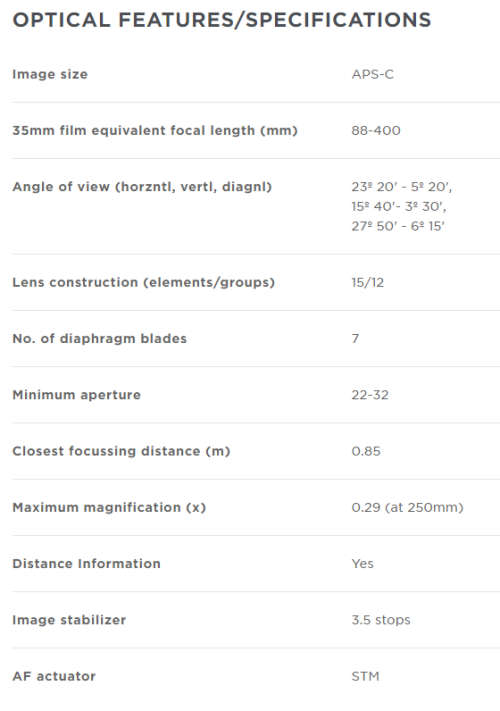Click the 88-400 focal length value
500x711 pixels.
pyautogui.click(x=376, y=131)
